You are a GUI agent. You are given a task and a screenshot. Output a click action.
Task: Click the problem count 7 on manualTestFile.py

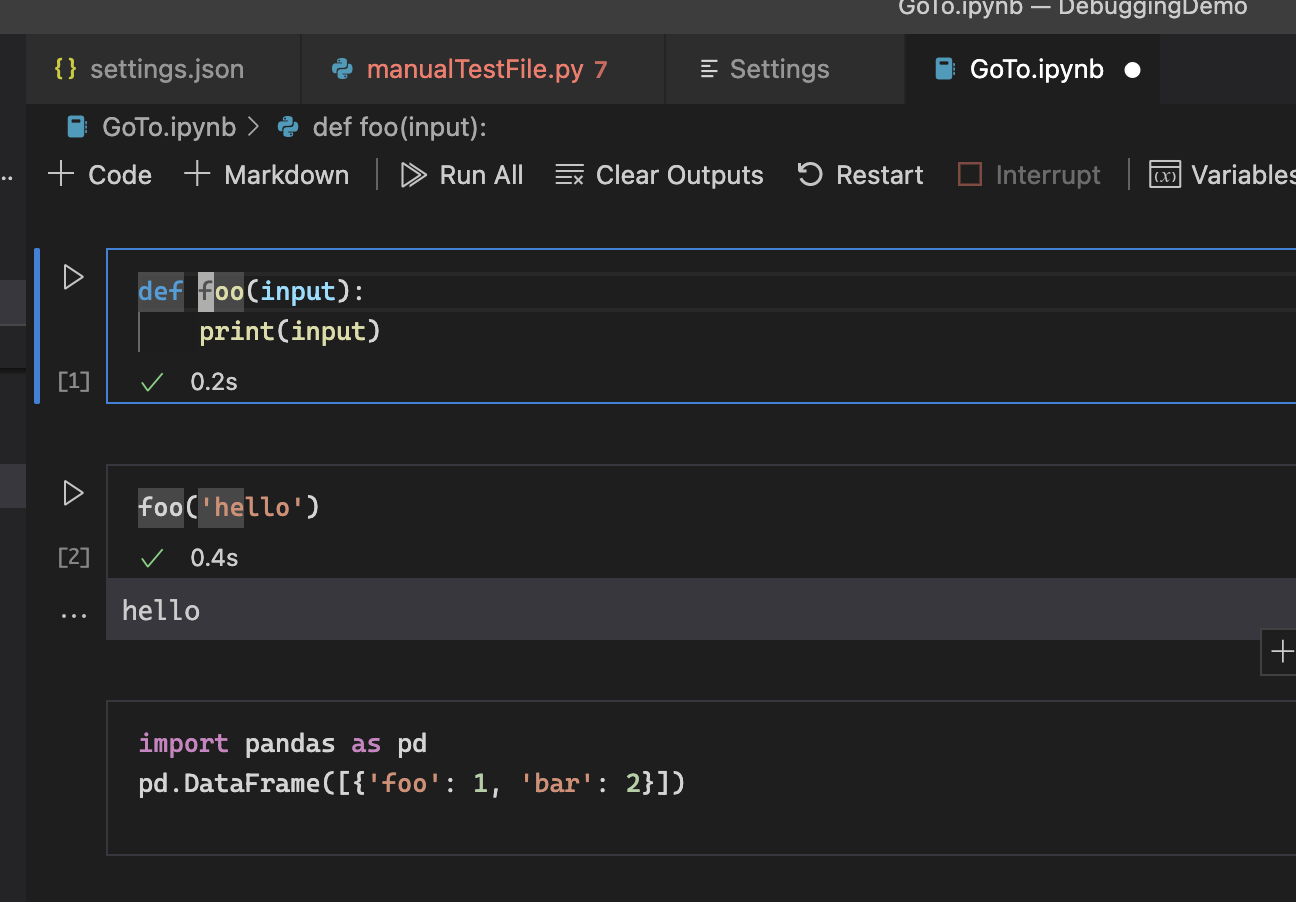tap(600, 69)
